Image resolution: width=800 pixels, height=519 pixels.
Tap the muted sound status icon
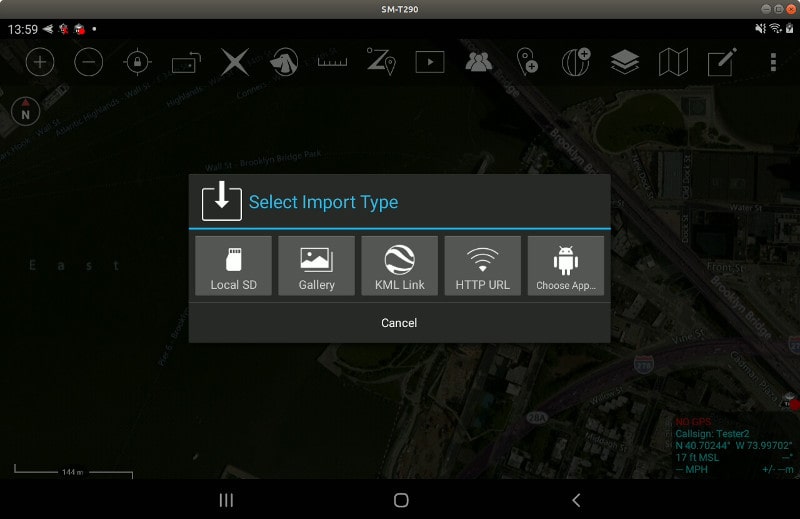760,29
